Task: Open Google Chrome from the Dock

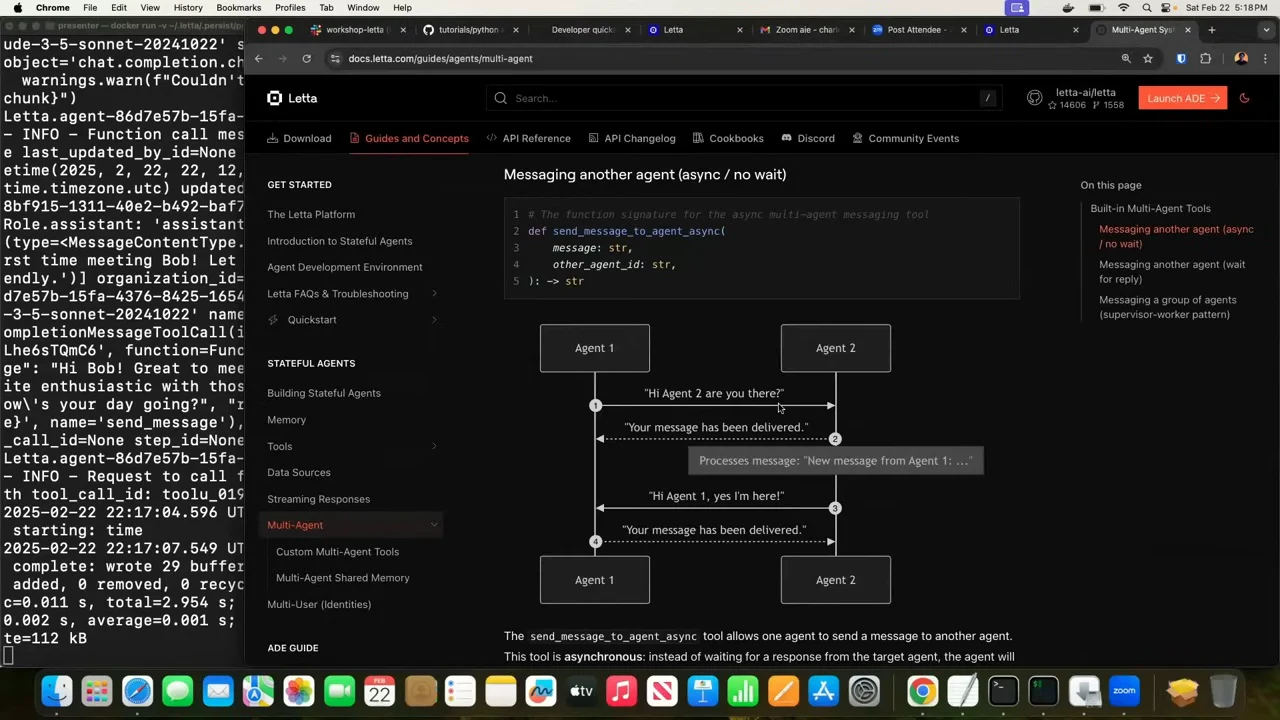Action: 922,691
